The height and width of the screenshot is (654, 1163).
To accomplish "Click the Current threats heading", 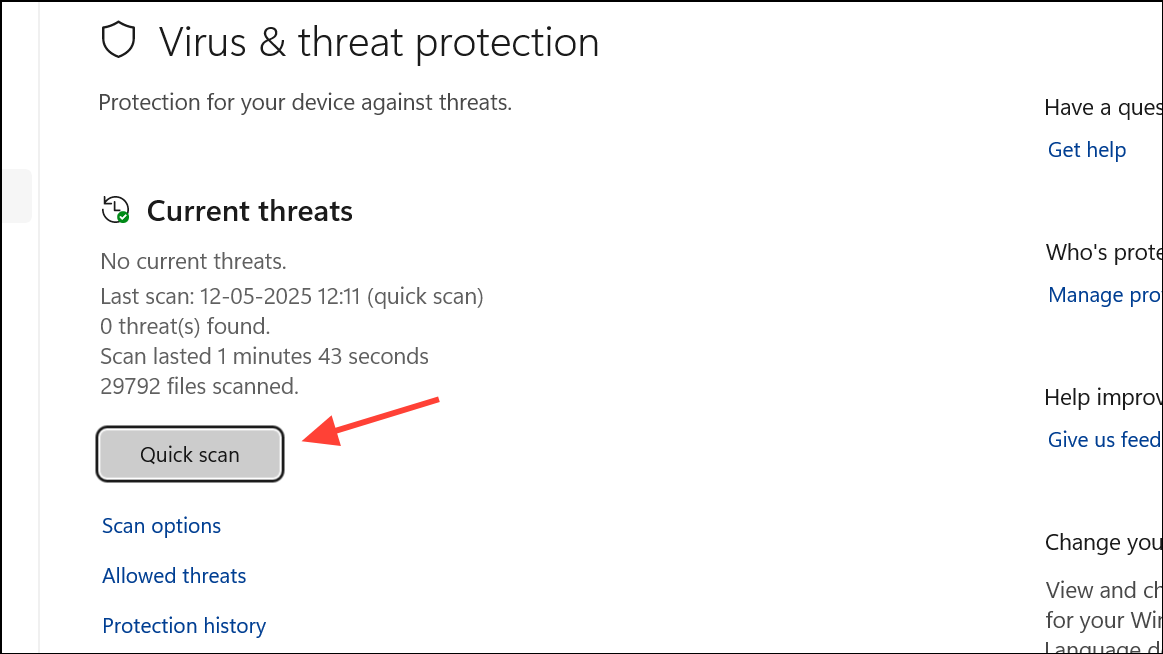I will 250,211.
